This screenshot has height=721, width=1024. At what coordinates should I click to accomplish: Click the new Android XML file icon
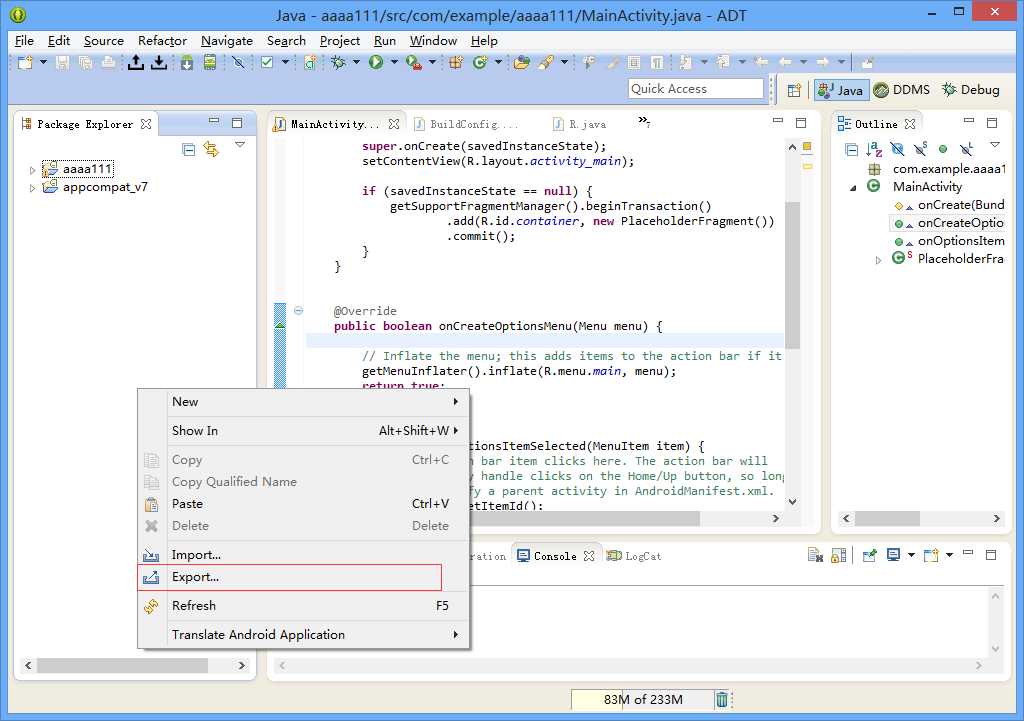[310, 63]
